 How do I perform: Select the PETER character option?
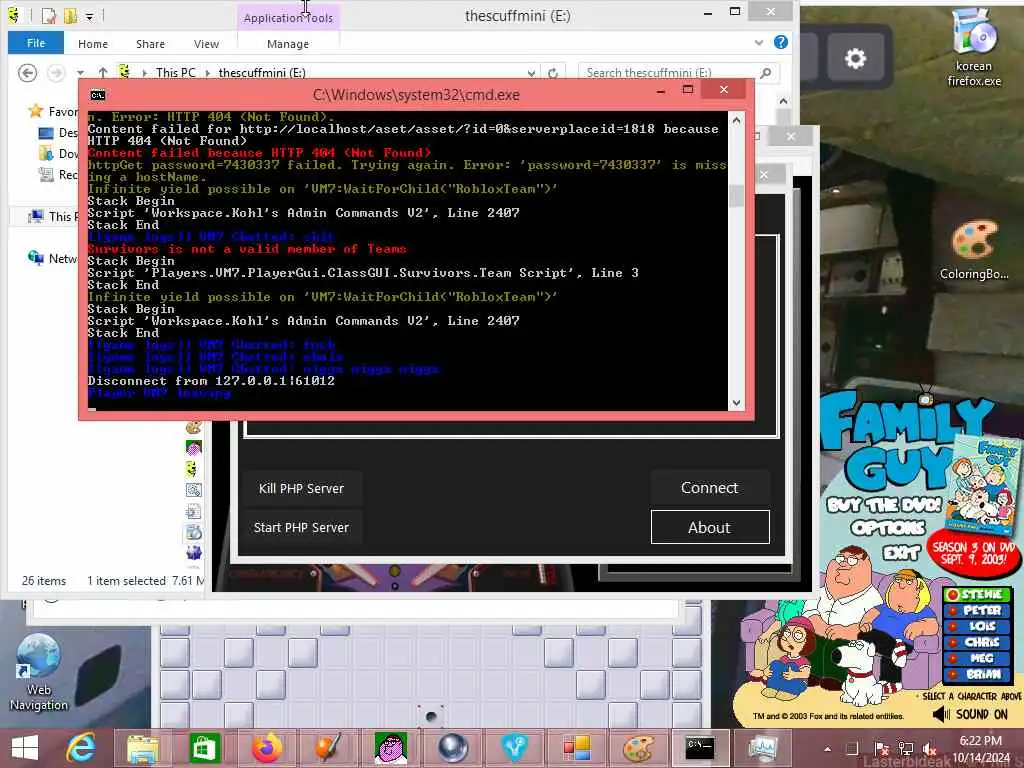[977, 611]
